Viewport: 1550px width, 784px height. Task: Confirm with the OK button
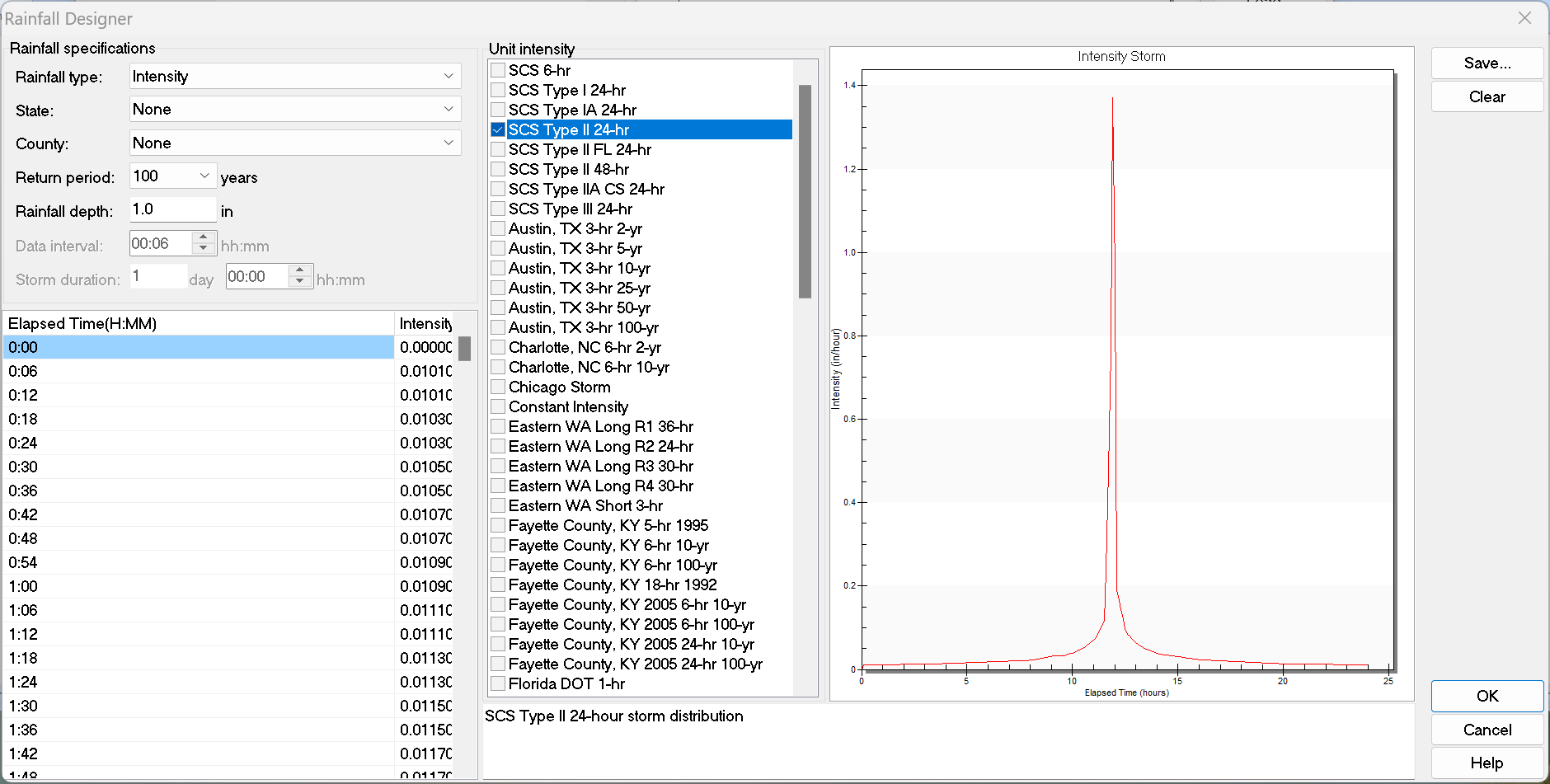[1487, 696]
